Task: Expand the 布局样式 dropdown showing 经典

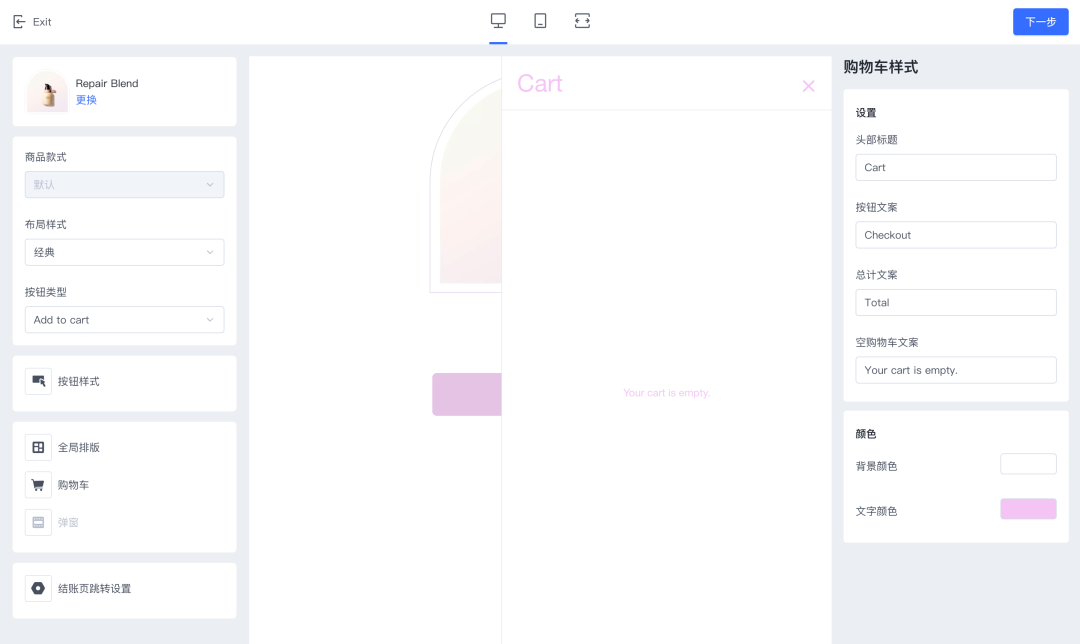Action: (124, 252)
